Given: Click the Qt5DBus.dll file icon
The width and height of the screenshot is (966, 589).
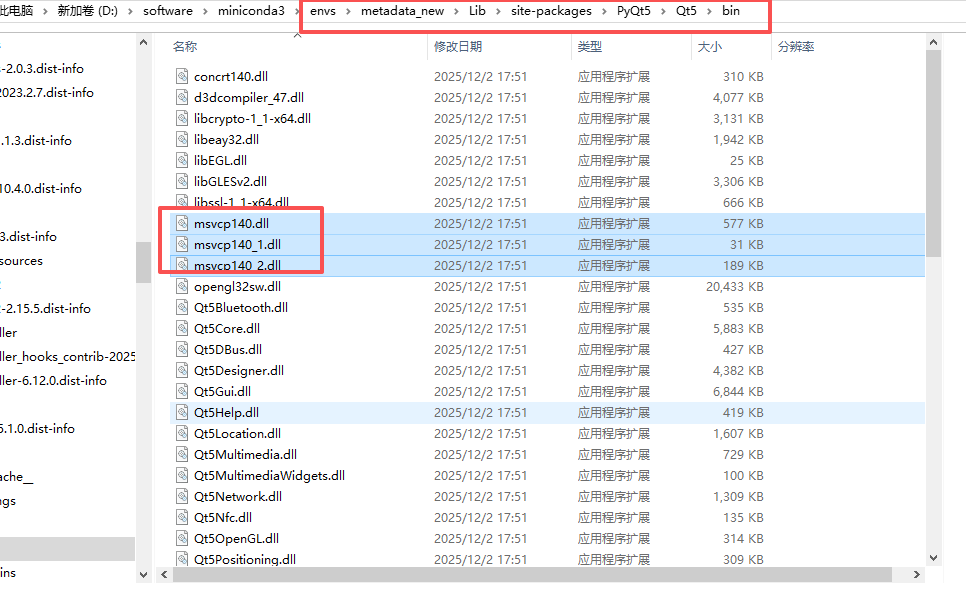Looking at the screenshot, I should (x=182, y=349).
